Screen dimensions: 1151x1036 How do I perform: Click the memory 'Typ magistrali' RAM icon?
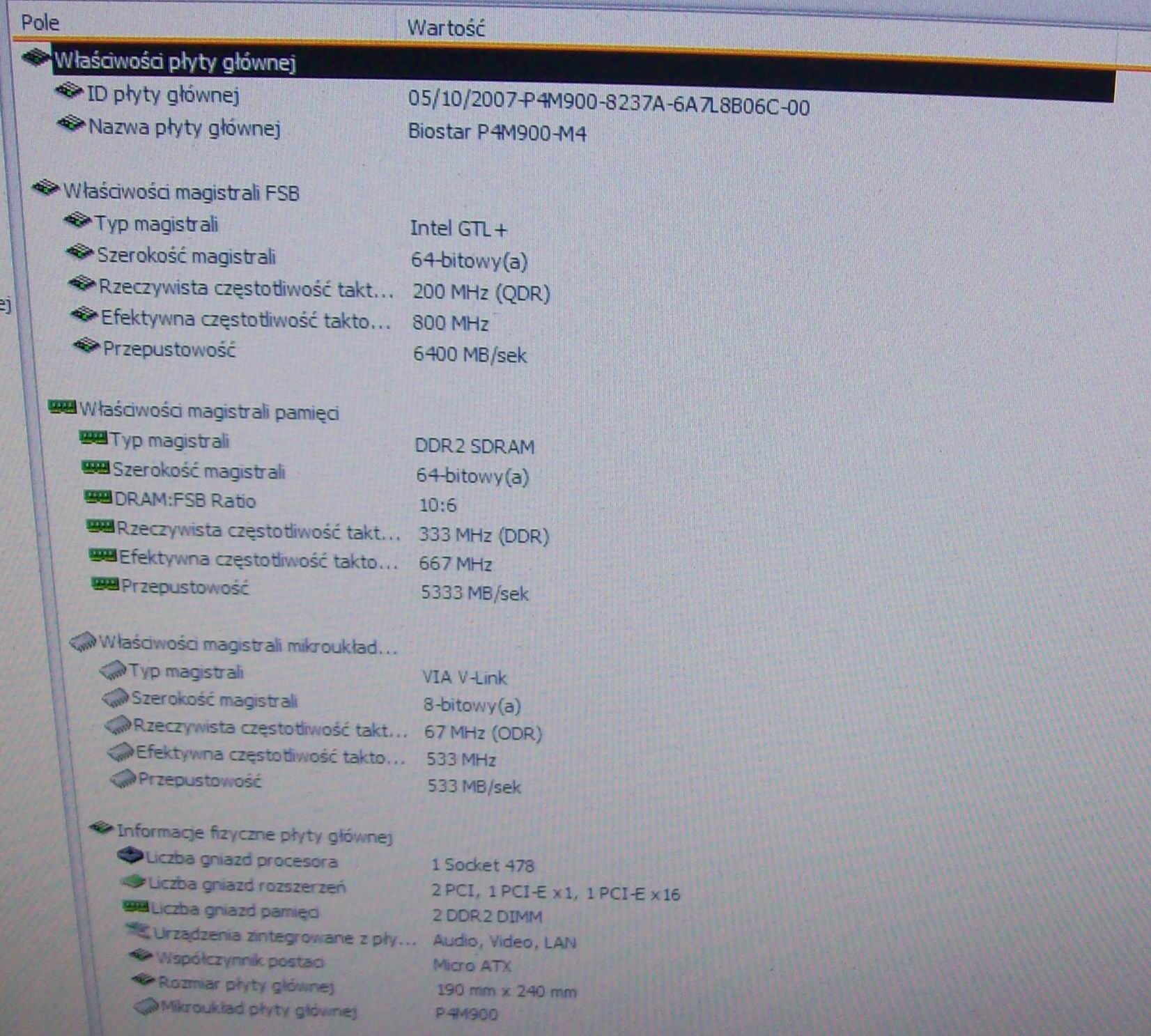(93, 438)
